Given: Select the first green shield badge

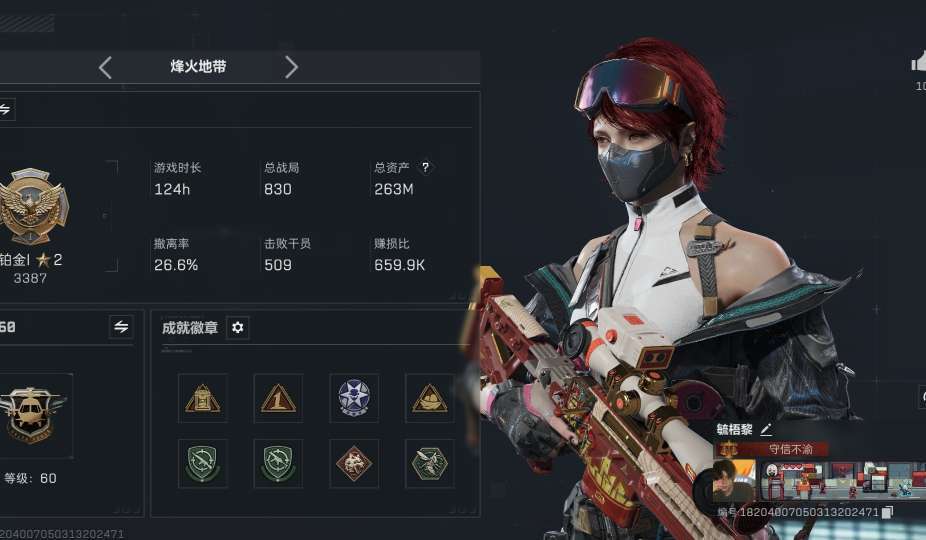Looking at the screenshot, I should point(203,463).
